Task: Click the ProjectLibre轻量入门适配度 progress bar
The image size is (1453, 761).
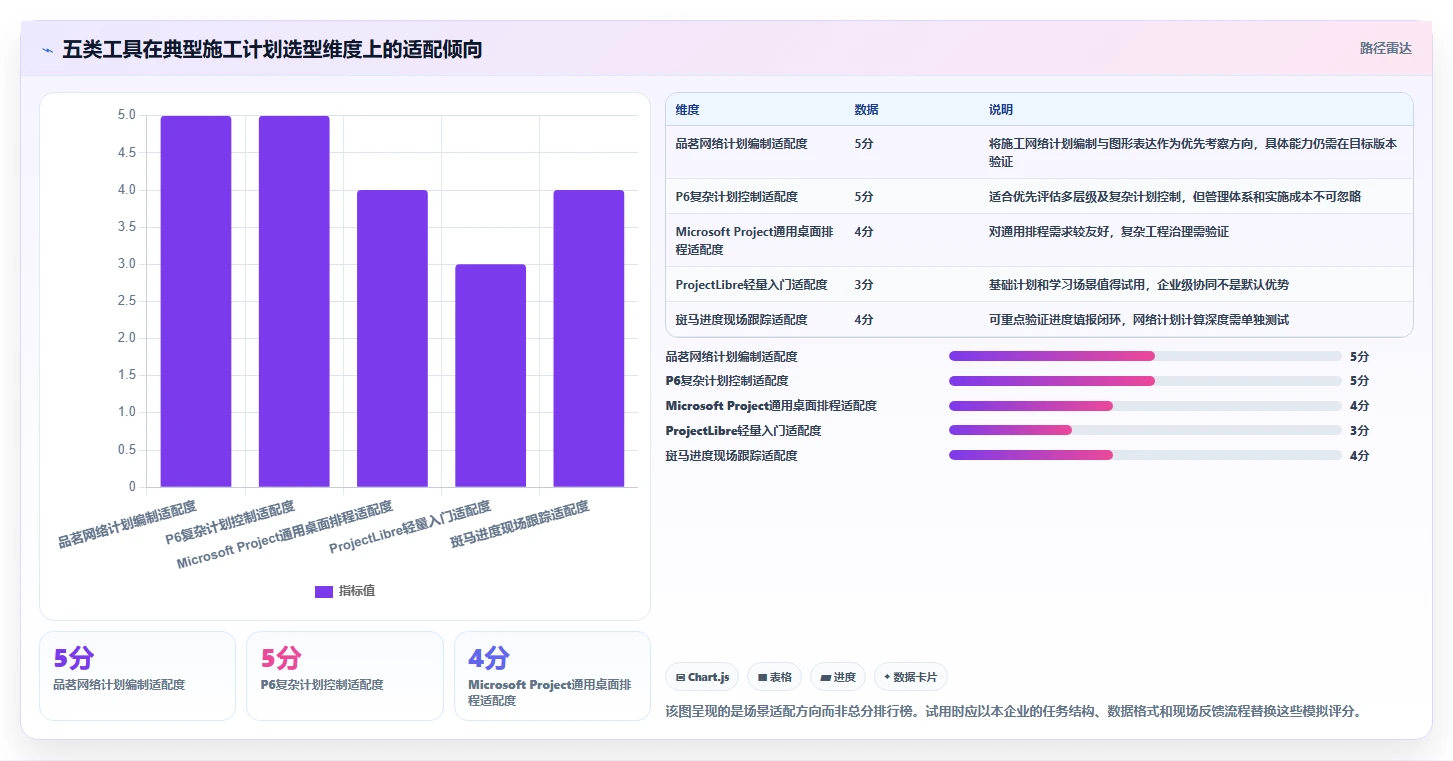Action: click(x=1145, y=430)
